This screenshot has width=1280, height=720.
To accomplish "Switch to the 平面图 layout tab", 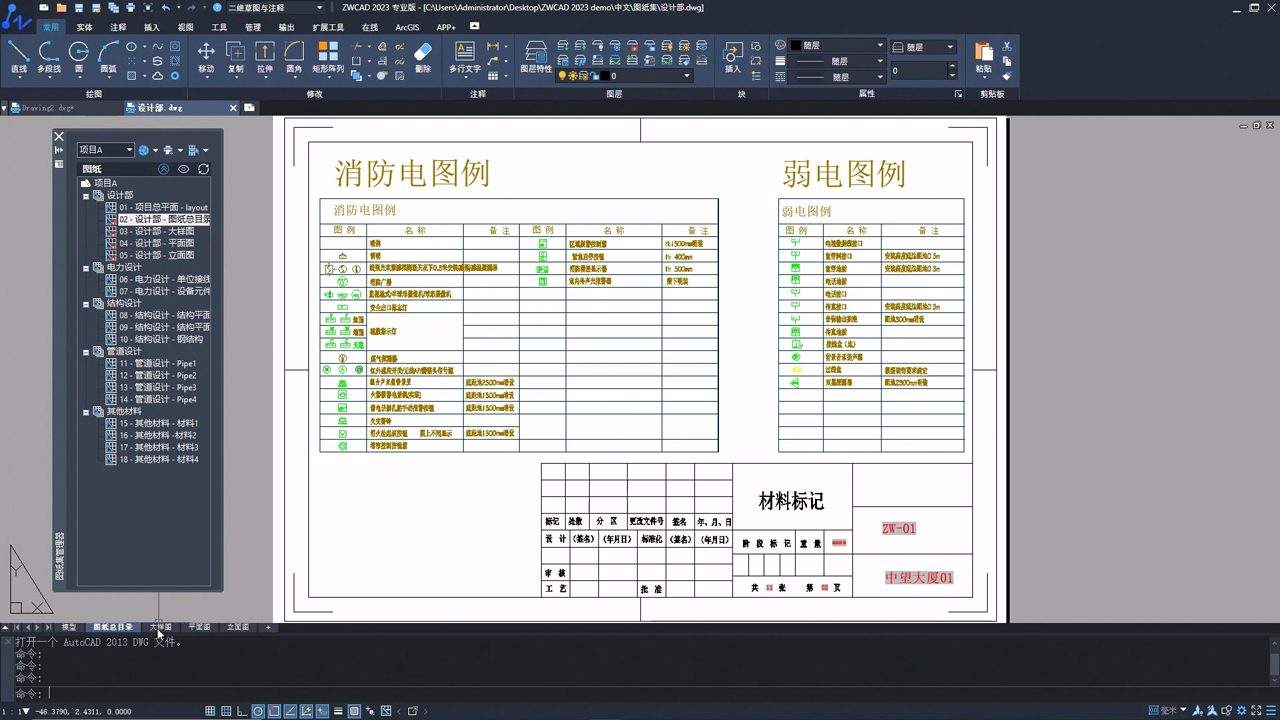I will pyautogui.click(x=199, y=627).
